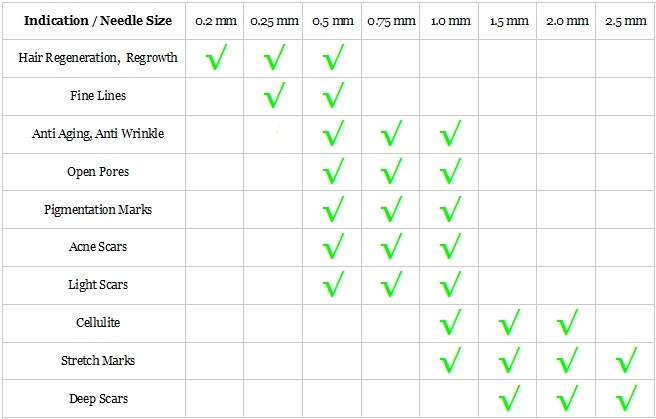Image resolution: width=656 pixels, height=419 pixels.
Task: Click the Fine Lines checkmark under 0.25 mm
Action: 273,97
